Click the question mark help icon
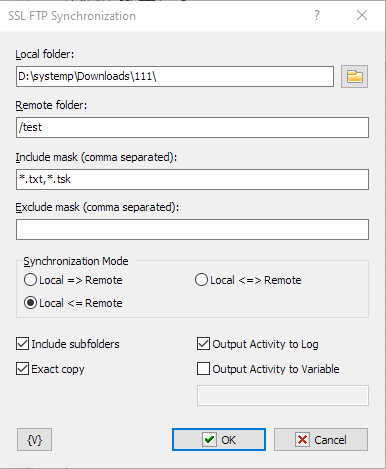 click(x=317, y=15)
